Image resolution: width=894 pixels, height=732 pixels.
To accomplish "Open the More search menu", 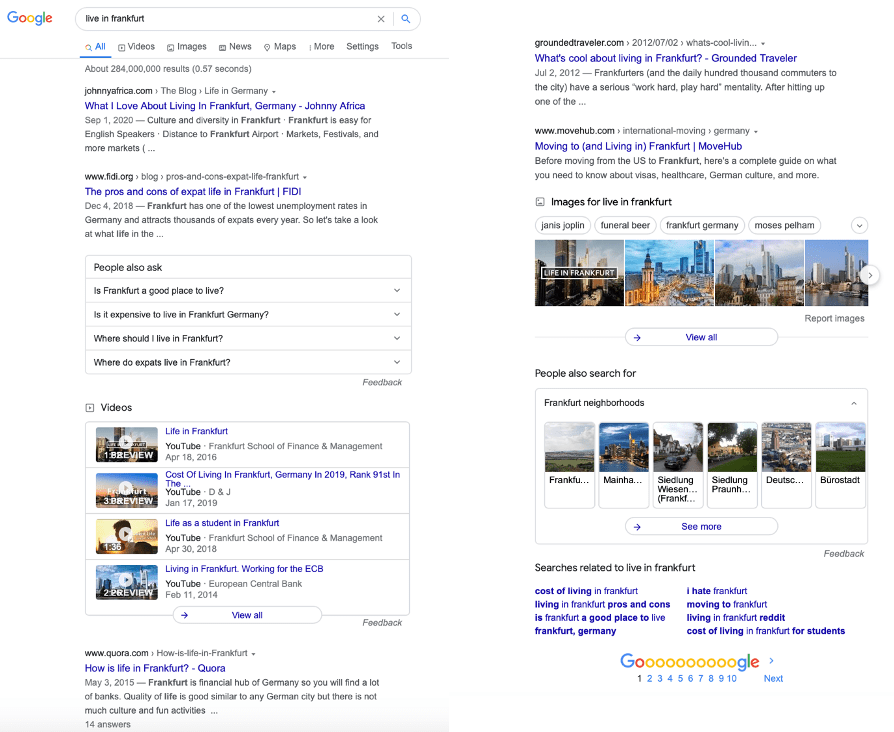I will coord(322,47).
